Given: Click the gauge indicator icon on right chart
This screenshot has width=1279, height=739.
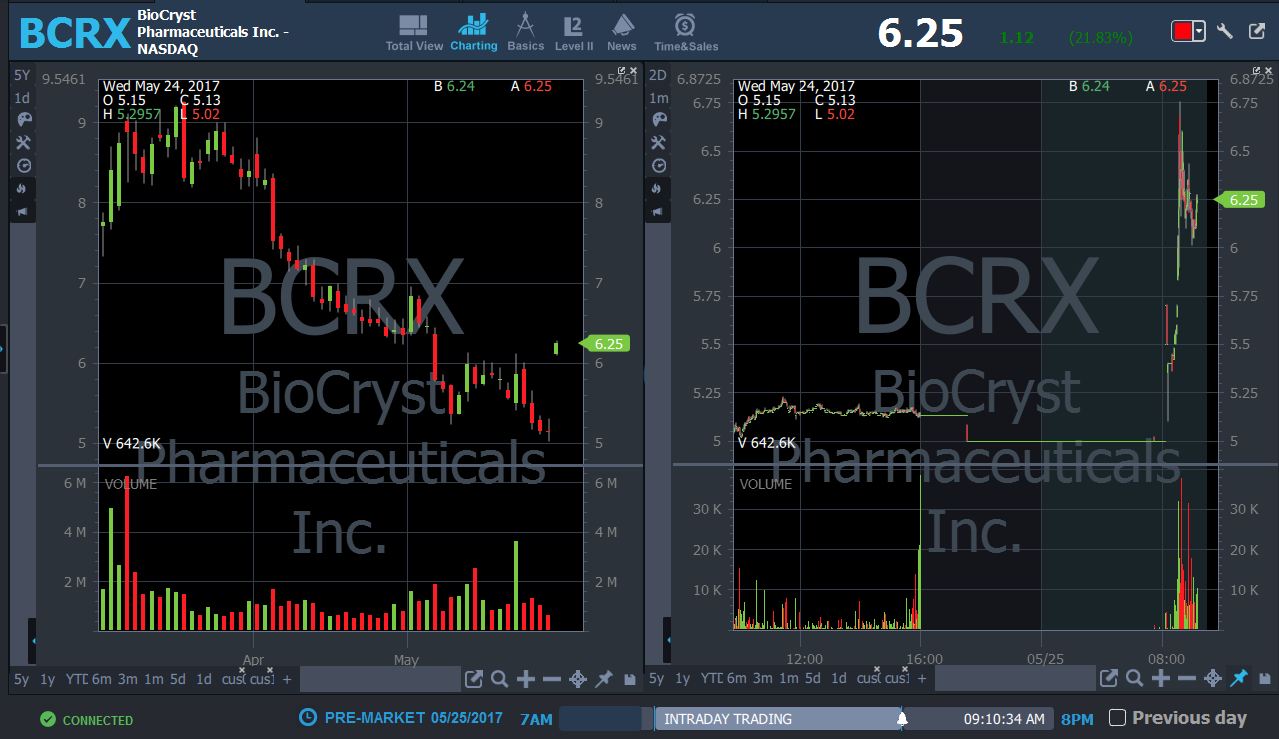Looking at the screenshot, I should click(x=659, y=166).
